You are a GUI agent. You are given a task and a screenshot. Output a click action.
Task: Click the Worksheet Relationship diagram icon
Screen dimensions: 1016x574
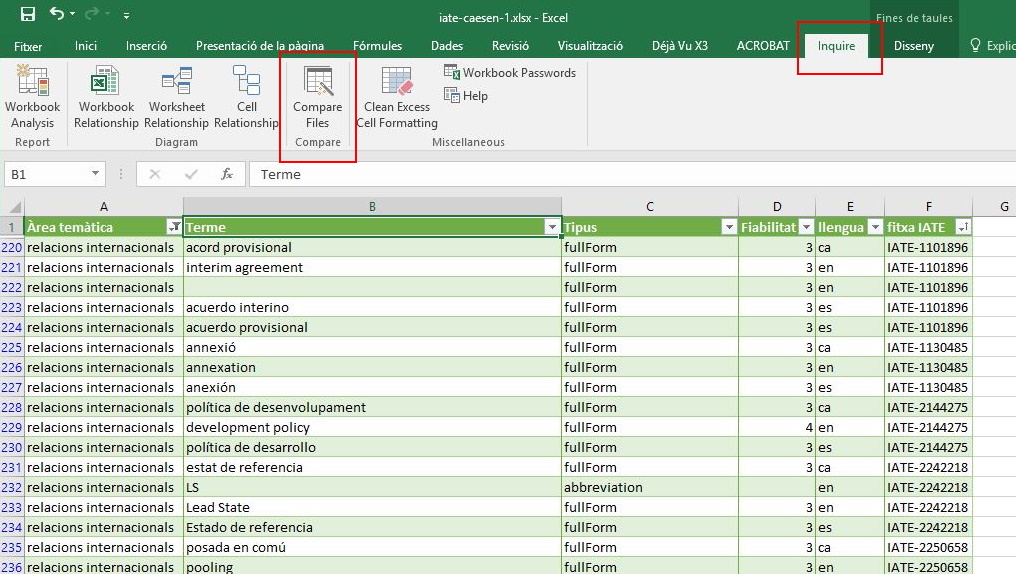tap(176, 97)
